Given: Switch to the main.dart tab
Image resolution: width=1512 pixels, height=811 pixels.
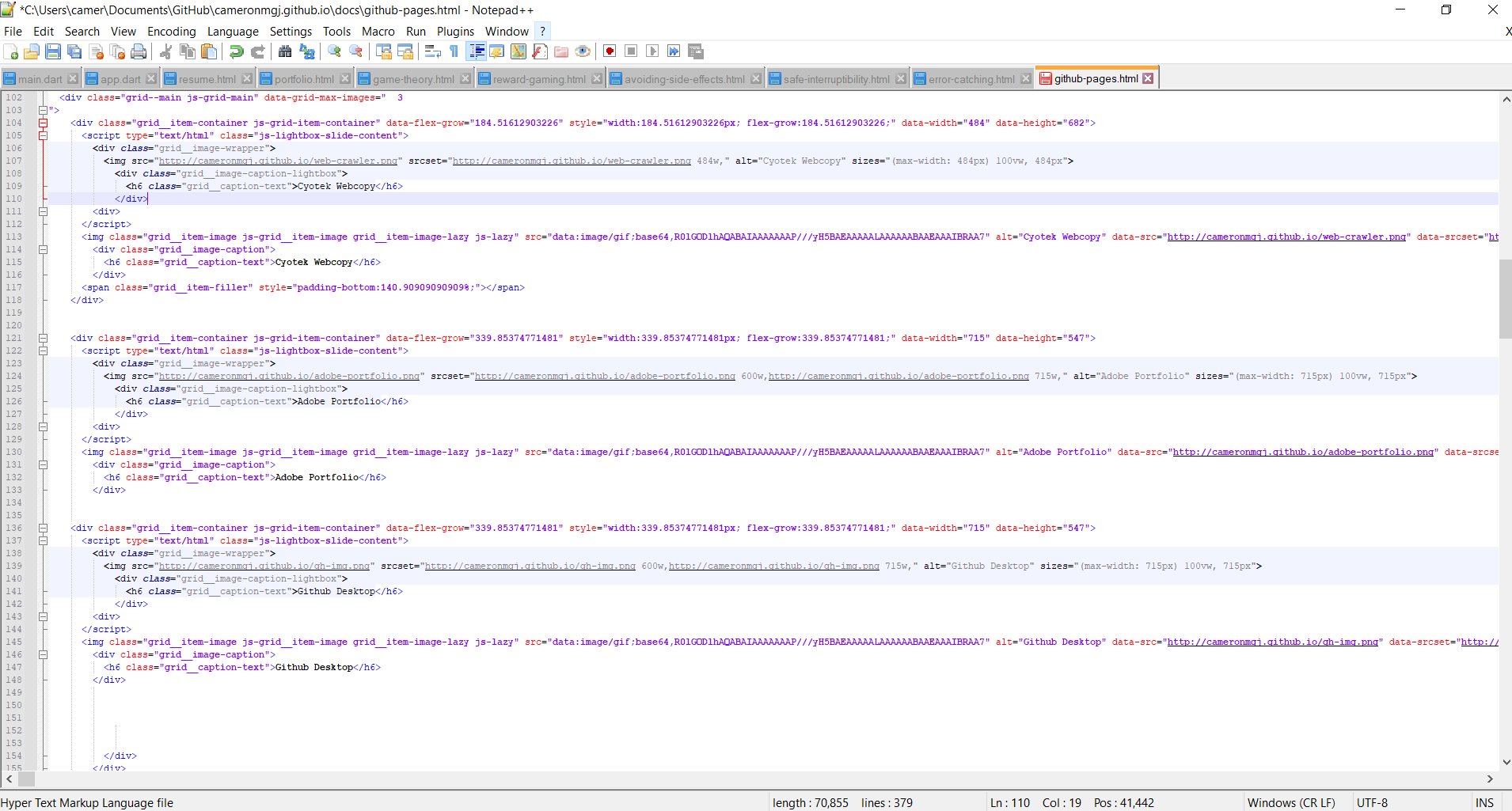Looking at the screenshot, I should pos(40,79).
